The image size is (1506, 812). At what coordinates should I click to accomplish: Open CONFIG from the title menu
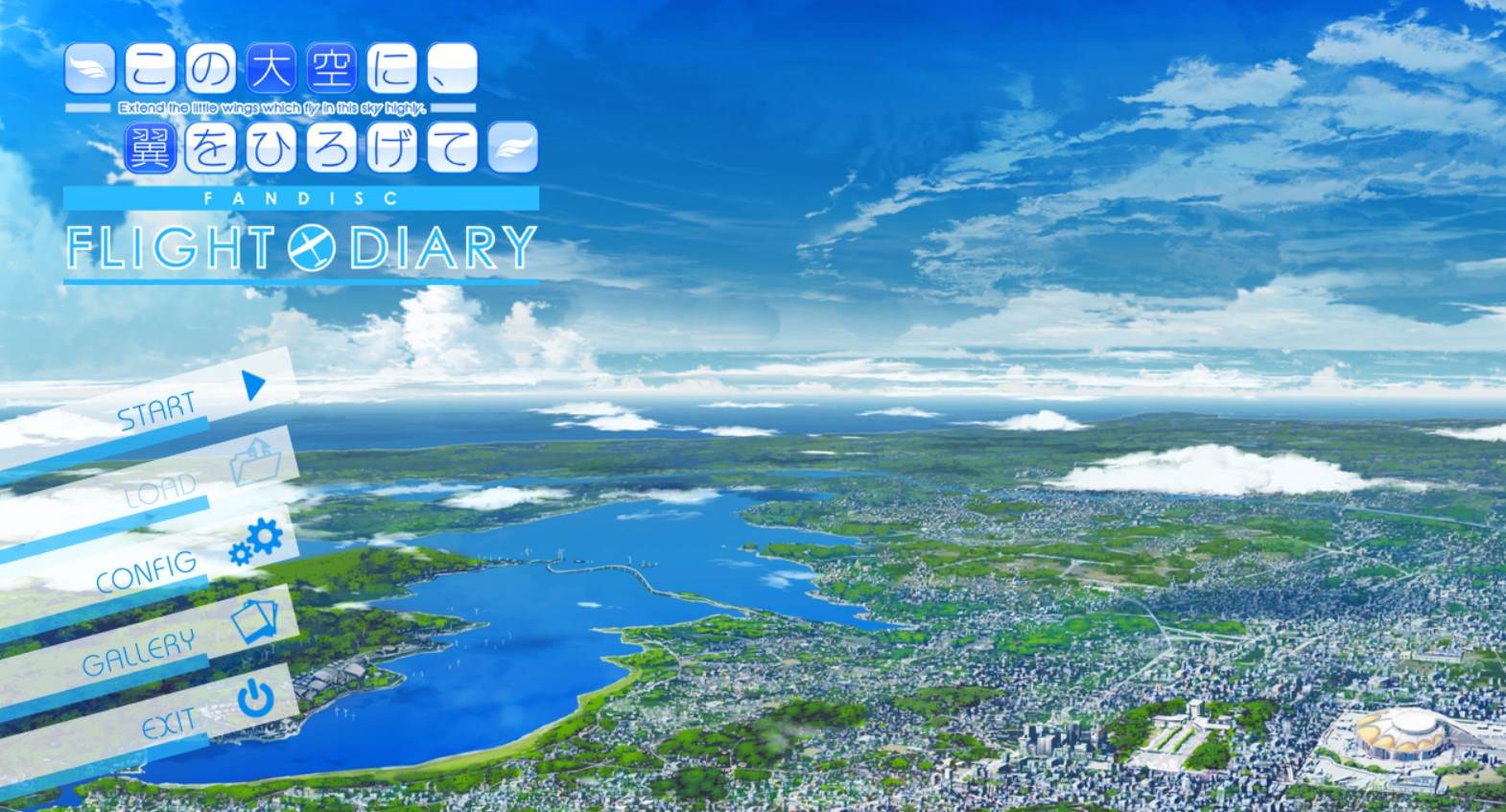coord(146,571)
